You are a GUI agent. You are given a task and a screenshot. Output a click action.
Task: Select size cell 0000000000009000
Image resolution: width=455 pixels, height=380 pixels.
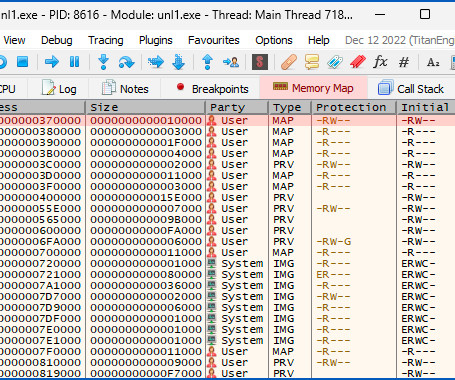146,362
